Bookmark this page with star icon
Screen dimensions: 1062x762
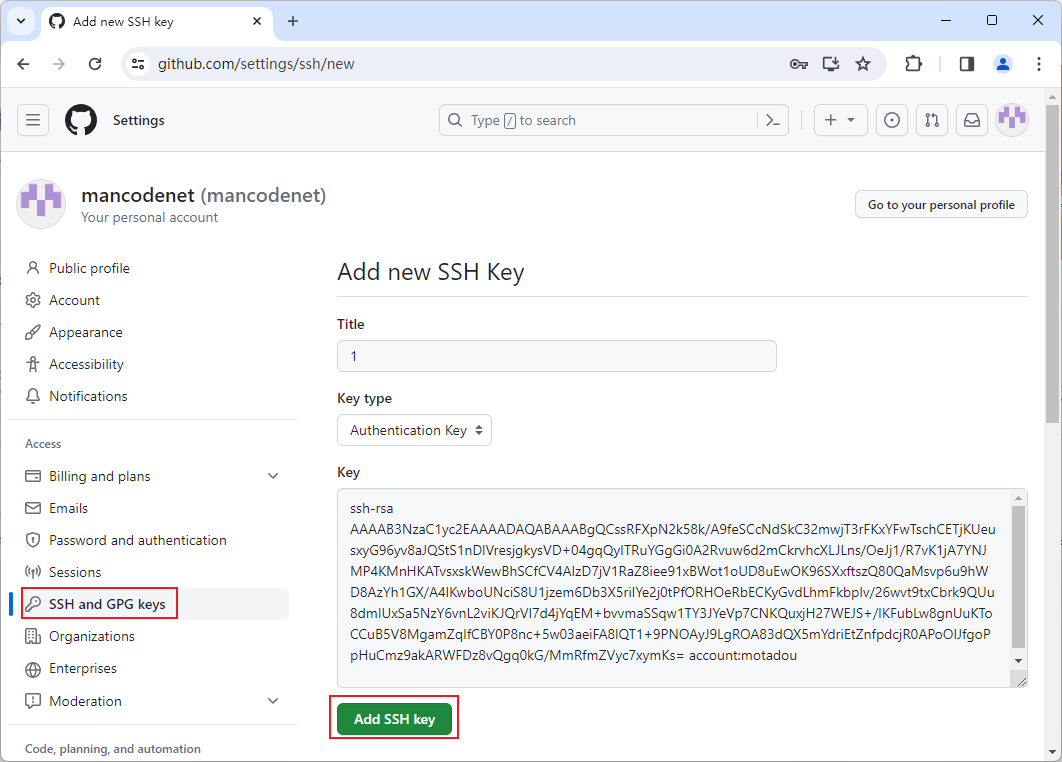(x=863, y=64)
